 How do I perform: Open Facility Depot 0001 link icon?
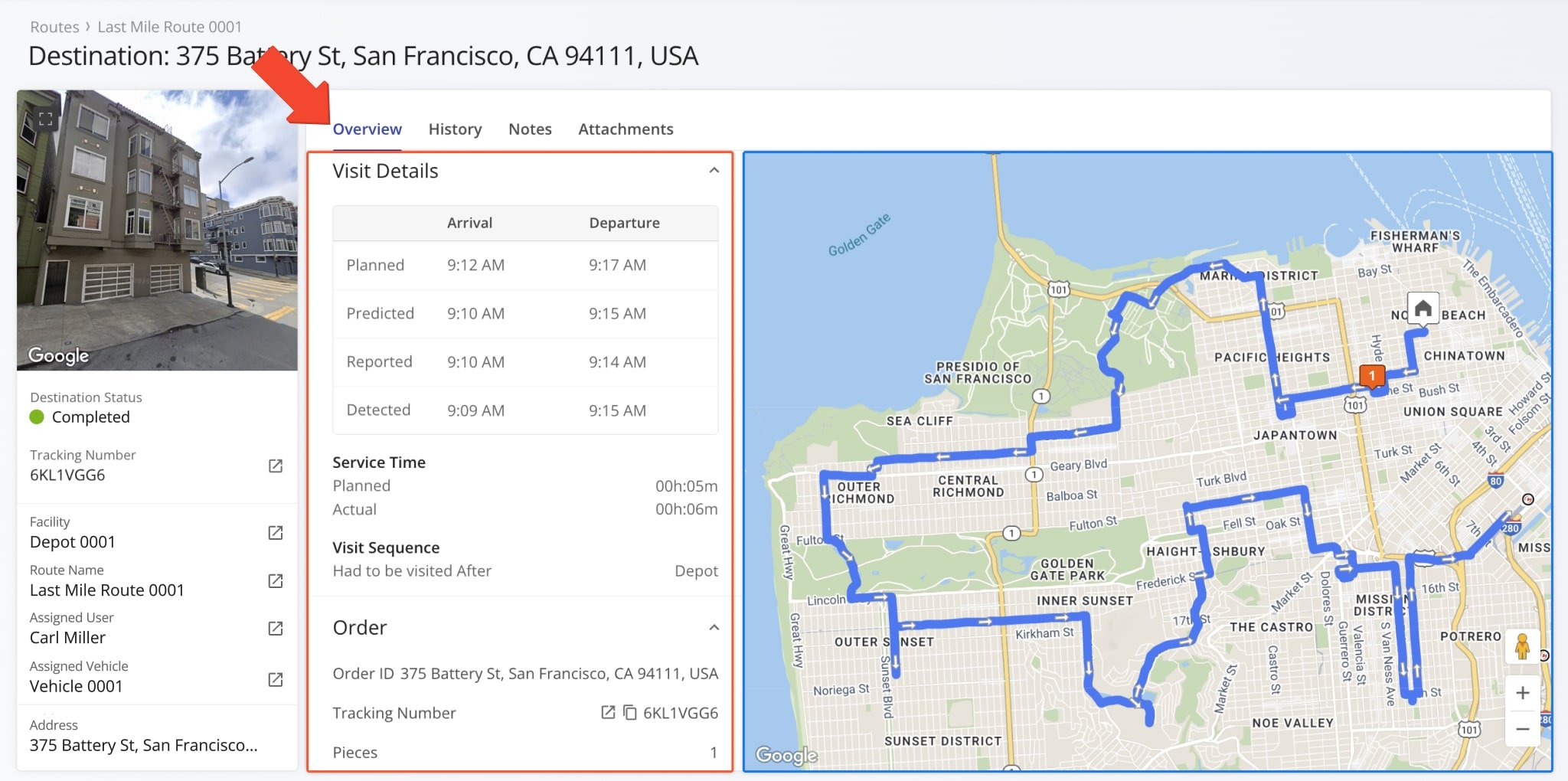(276, 533)
